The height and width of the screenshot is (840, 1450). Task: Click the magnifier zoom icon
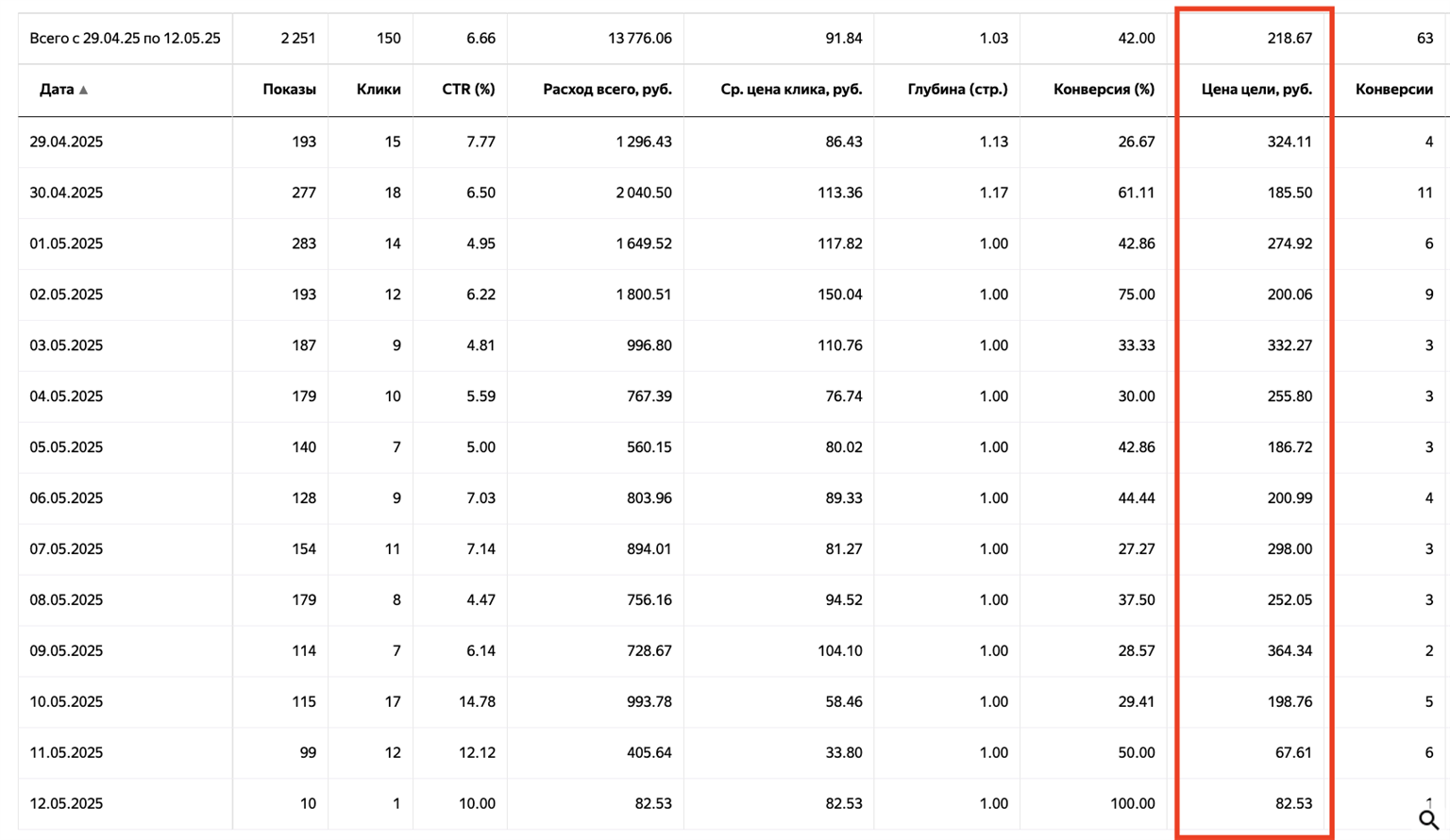click(1429, 820)
